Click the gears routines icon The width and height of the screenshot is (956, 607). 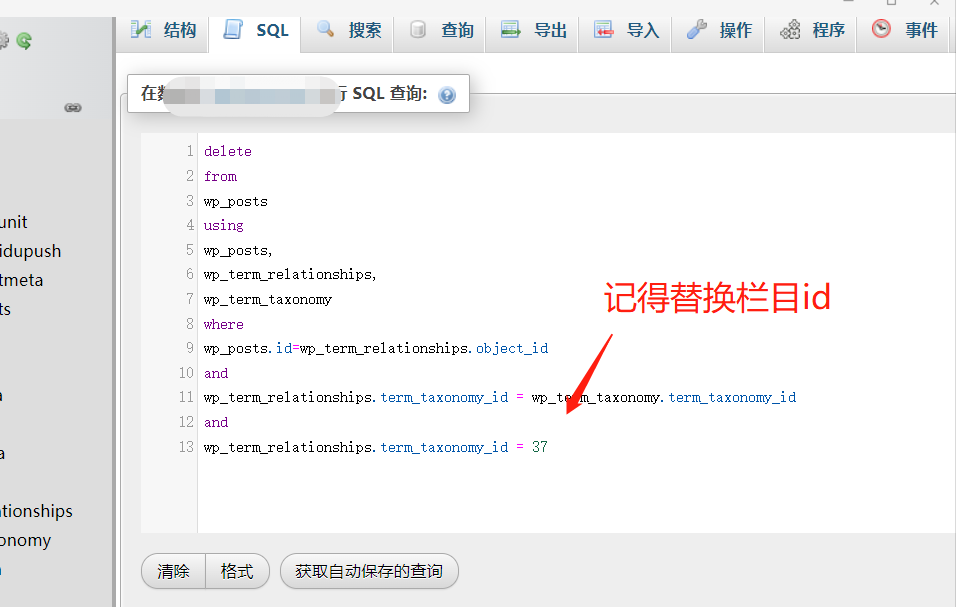coord(790,29)
